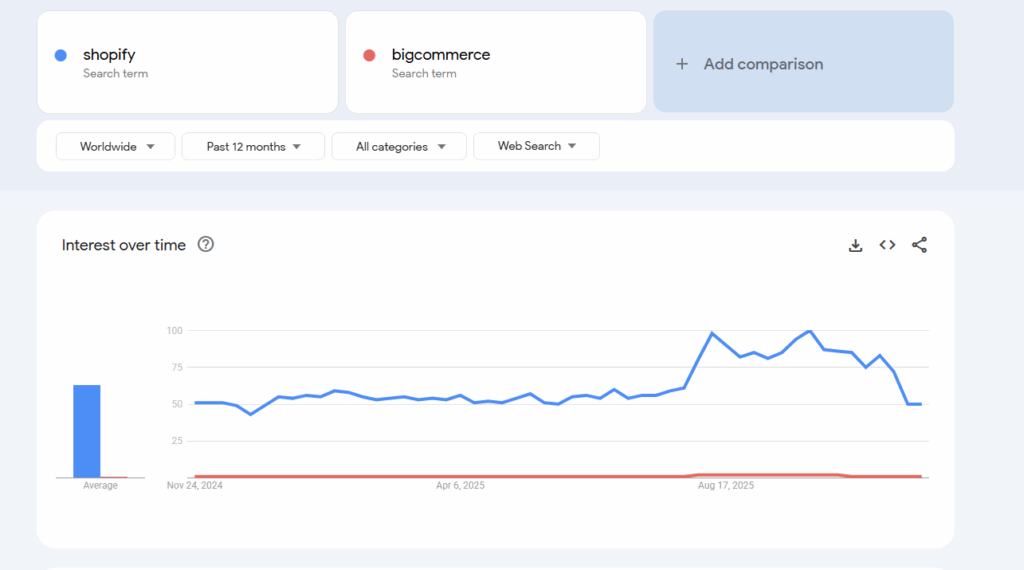The width and height of the screenshot is (1024, 570).
Task: Edit the shopify search term card
Action: tap(187, 62)
